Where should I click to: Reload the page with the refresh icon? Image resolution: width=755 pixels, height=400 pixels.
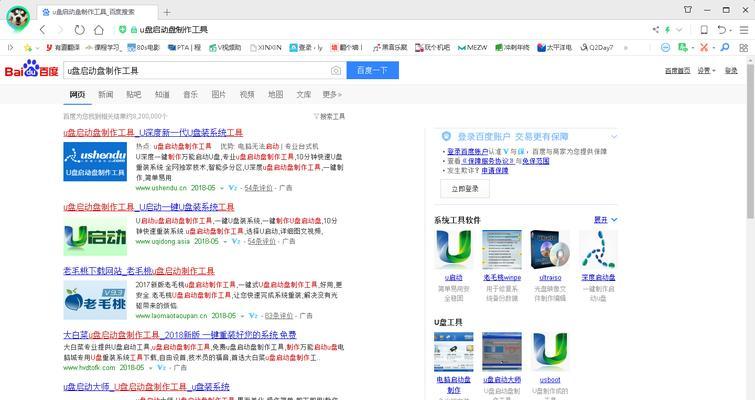click(79, 30)
